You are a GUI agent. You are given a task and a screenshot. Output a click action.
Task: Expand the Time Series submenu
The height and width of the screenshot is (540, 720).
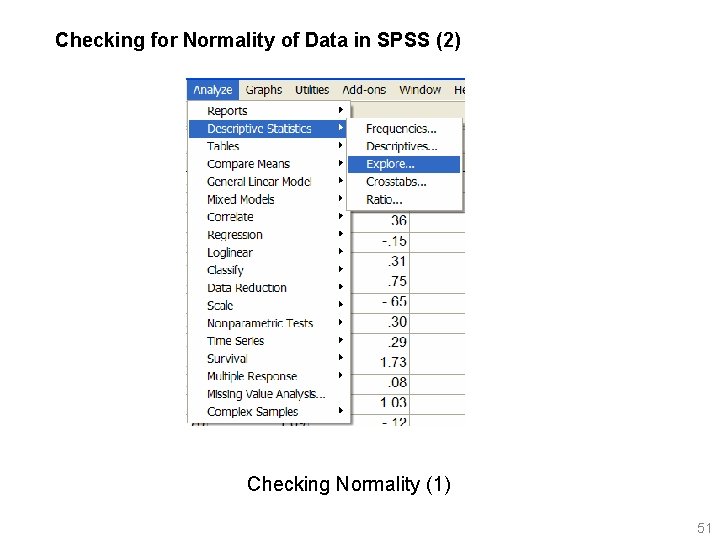pos(236,341)
